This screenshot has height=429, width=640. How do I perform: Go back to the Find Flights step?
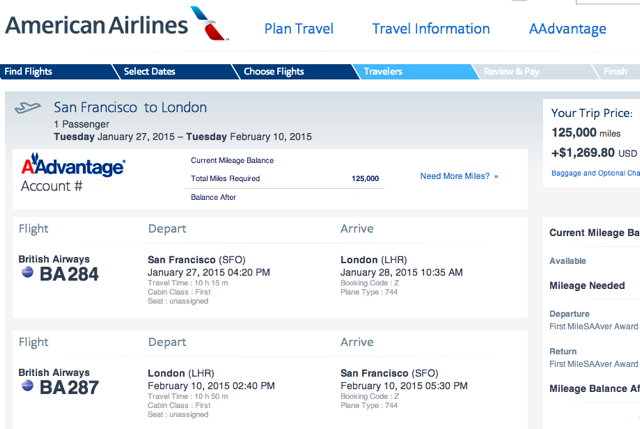pos(56,71)
